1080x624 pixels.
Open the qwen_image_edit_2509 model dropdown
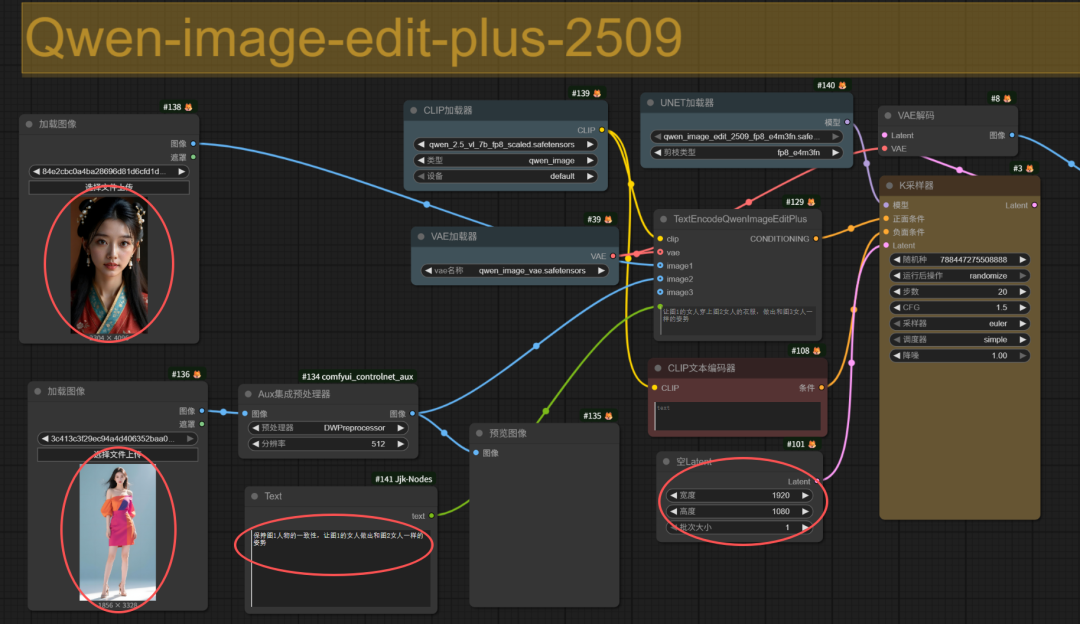pyautogui.click(x=747, y=136)
